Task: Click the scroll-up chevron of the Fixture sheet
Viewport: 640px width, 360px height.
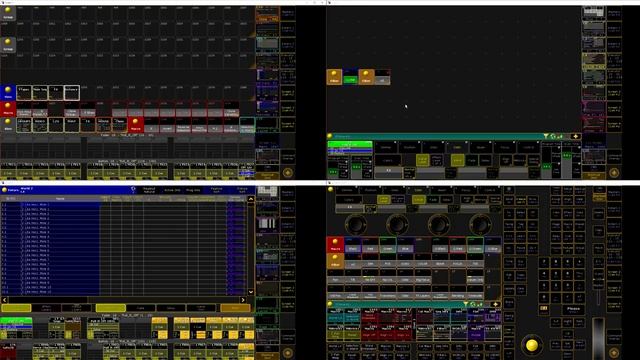Action: click(x=251, y=199)
